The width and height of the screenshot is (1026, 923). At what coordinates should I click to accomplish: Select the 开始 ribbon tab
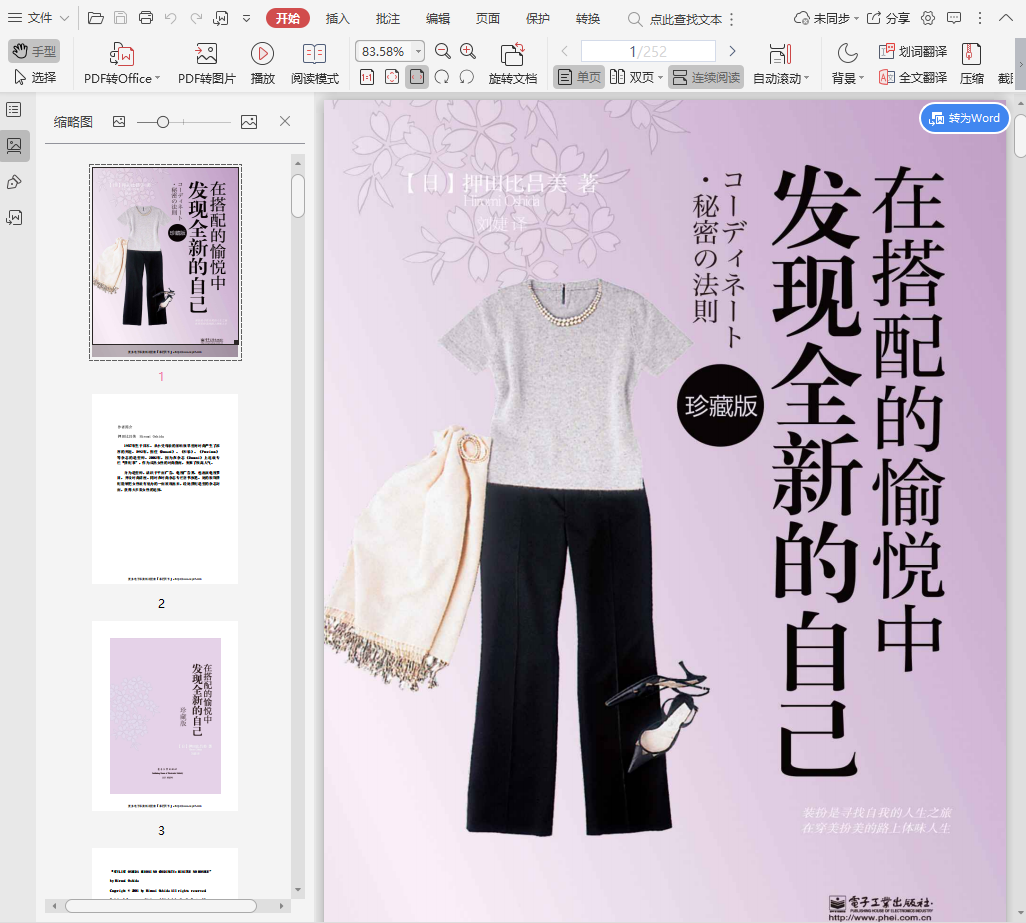click(288, 18)
